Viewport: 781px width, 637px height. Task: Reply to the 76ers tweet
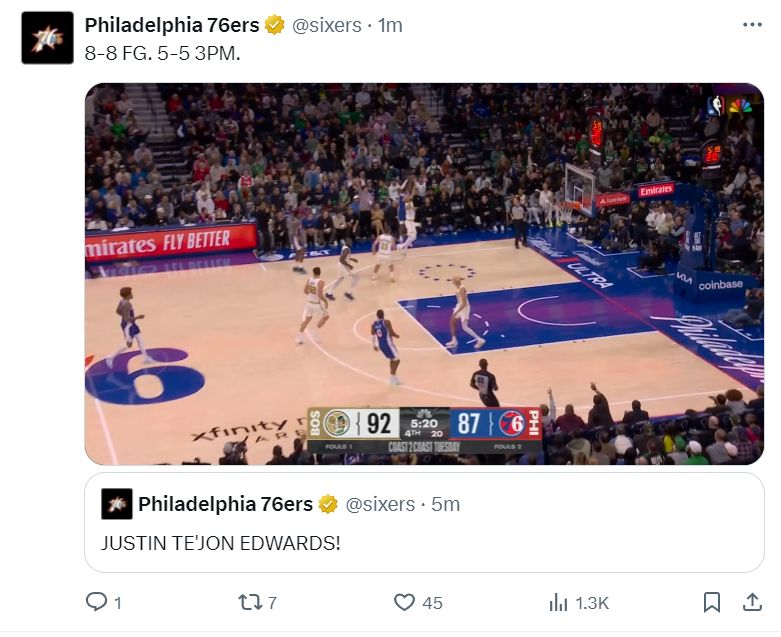tap(97, 602)
